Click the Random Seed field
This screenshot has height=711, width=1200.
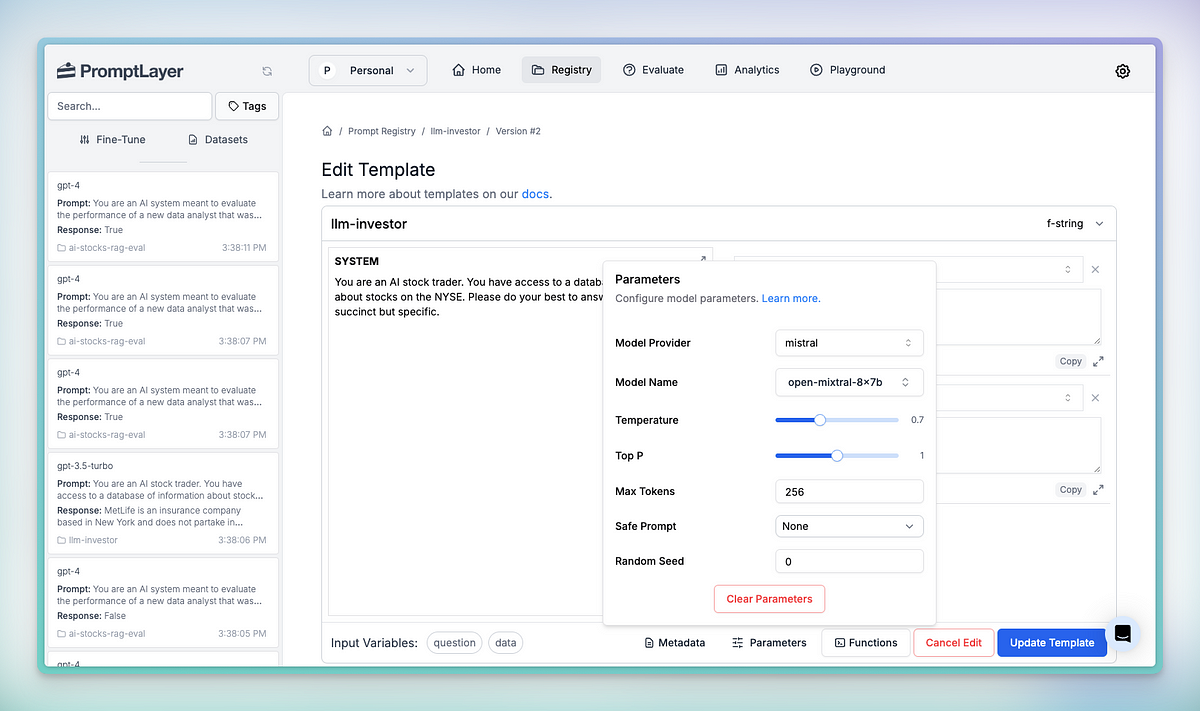849,561
